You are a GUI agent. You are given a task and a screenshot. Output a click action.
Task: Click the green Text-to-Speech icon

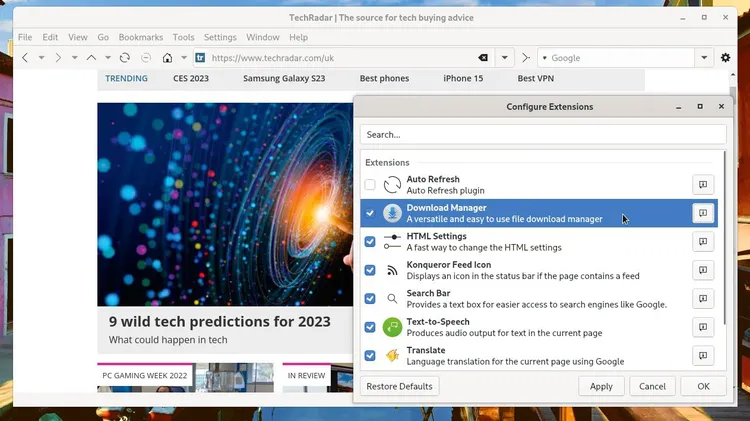coord(392,327)
